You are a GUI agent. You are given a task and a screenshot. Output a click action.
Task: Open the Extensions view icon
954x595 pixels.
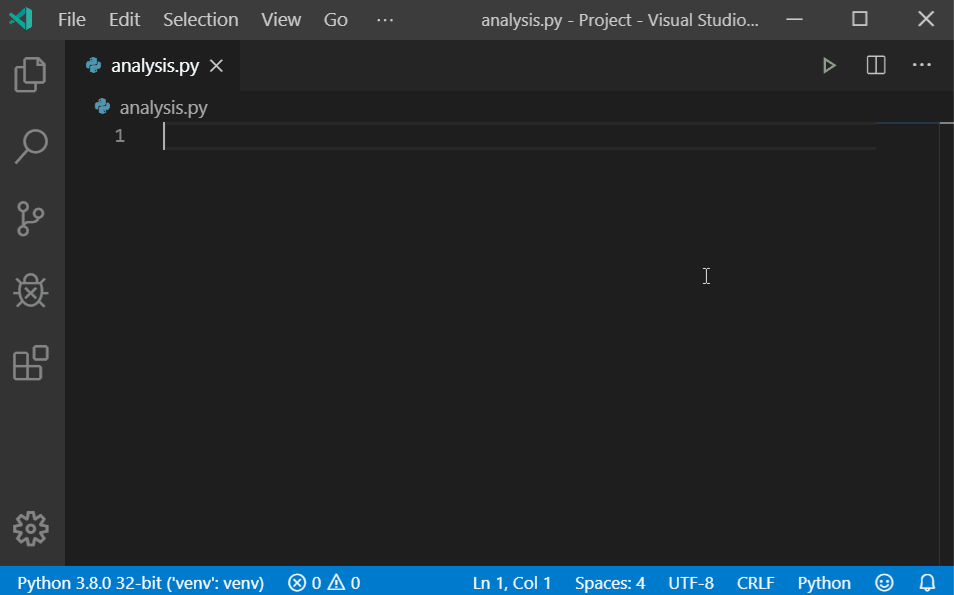(31, 363)
